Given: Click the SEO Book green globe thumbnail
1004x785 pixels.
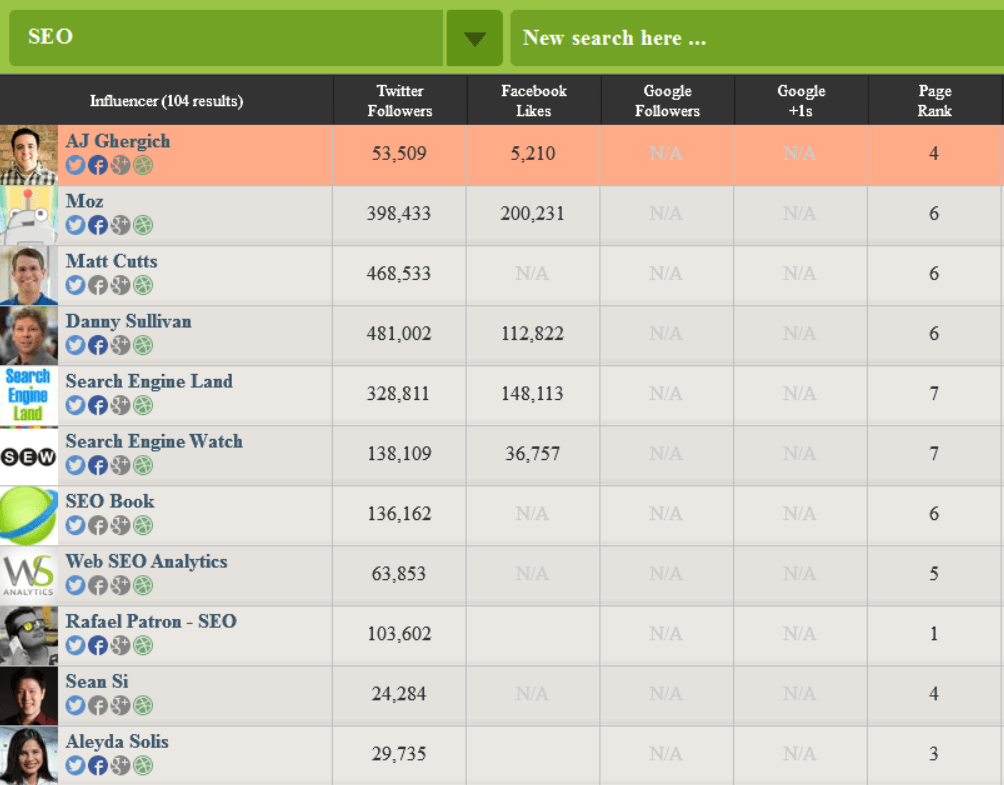Looking at the screenshot, I should coord(29,516).
